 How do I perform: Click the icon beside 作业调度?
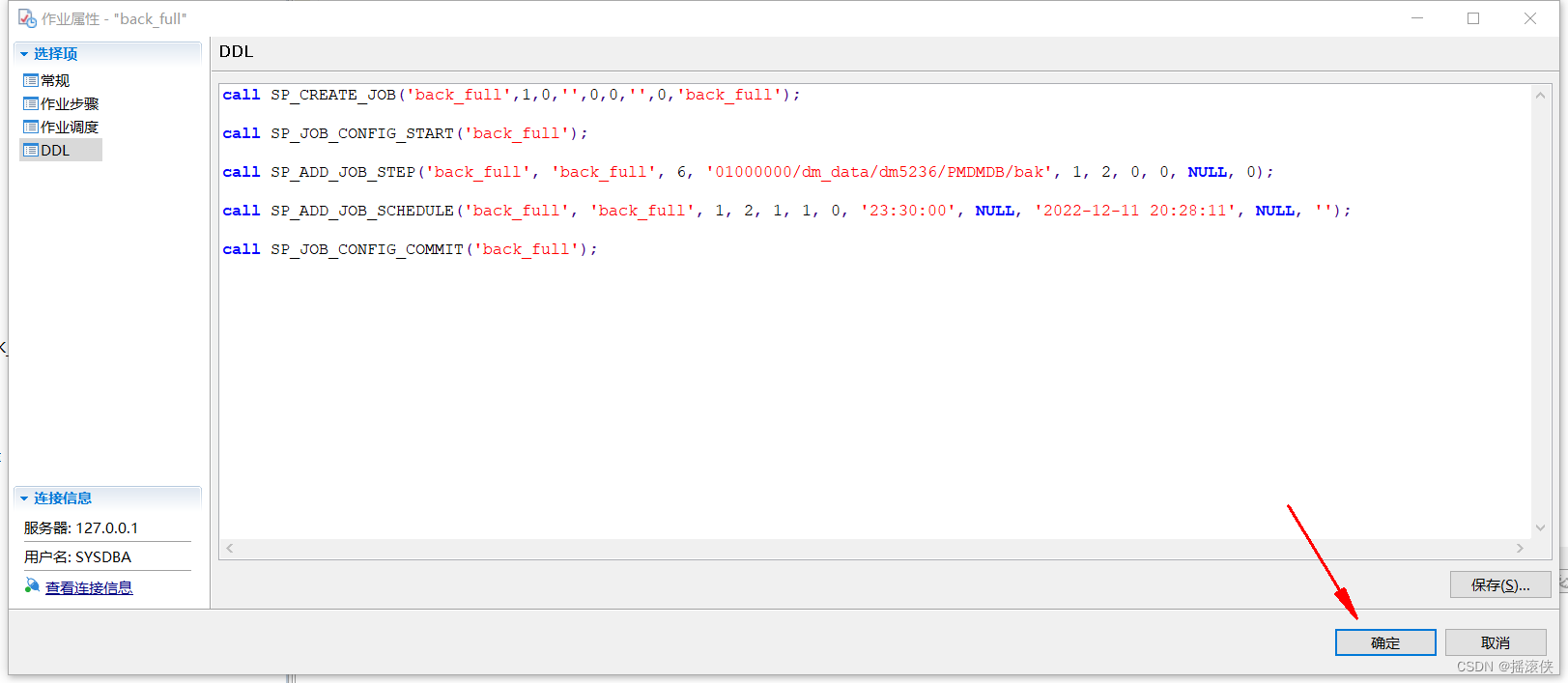point(31,127)
